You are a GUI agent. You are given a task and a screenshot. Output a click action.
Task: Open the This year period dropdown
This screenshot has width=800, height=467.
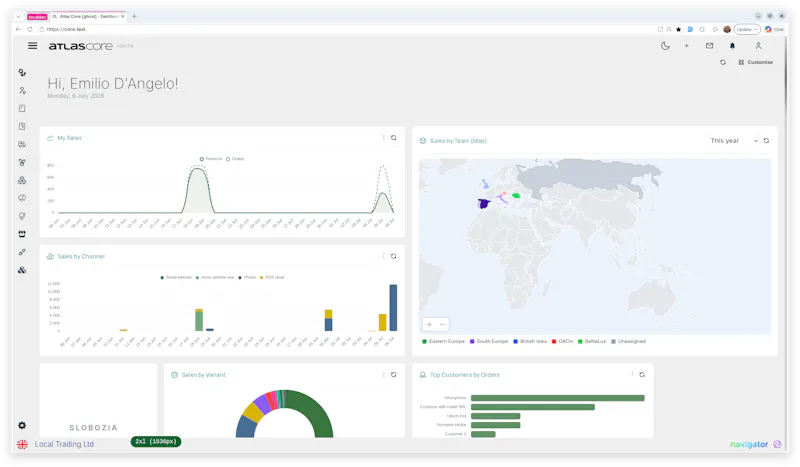[734, 141]
